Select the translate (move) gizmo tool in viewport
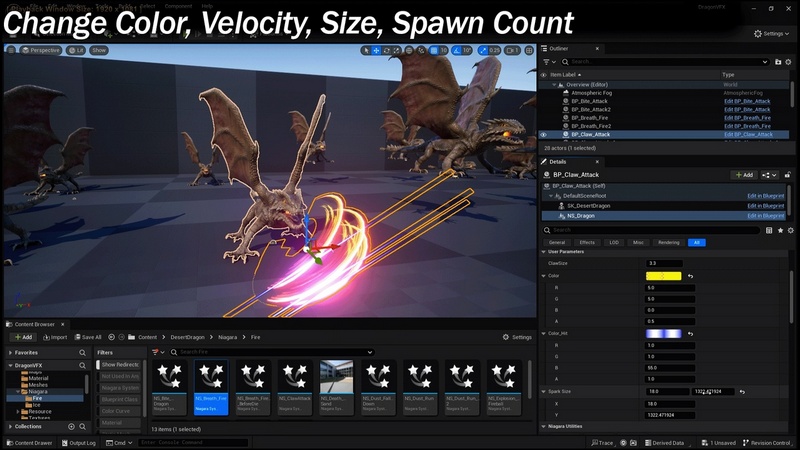This screenshot has width=800, height=450. tap(376, 50)
